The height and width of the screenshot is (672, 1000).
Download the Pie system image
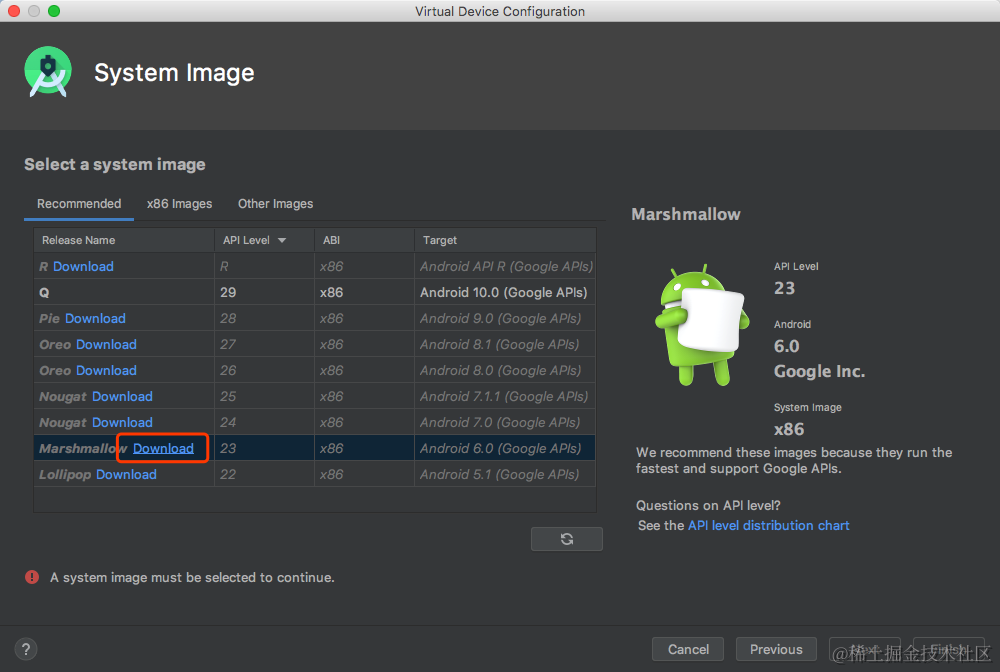click(x=95, y=318)
